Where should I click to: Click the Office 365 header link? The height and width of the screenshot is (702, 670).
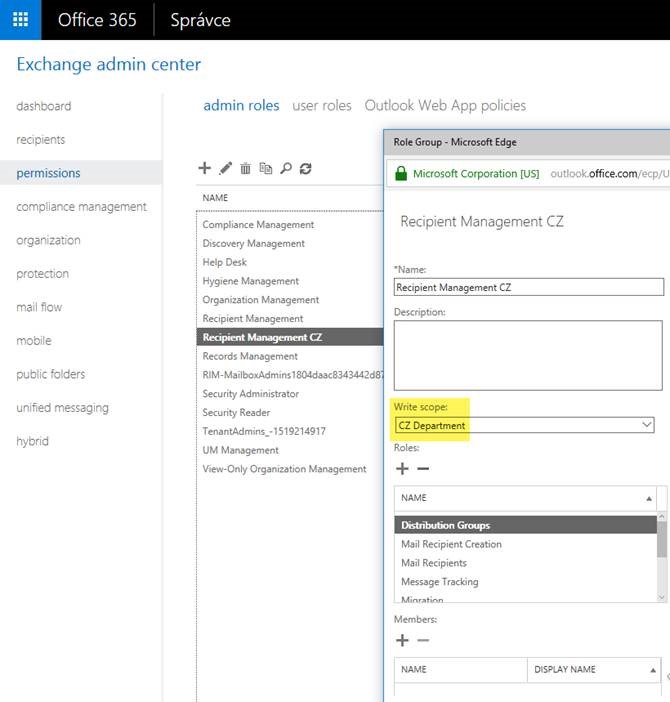97,20
